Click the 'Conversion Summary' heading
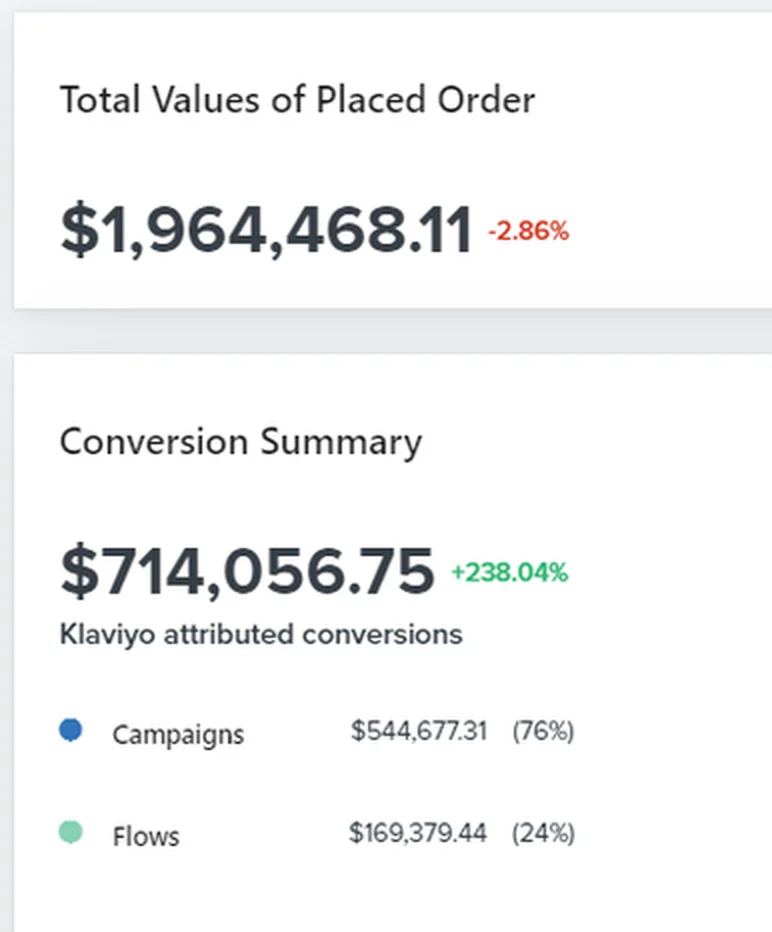Screen dimensions: 772x932 [x=241, y=443]
